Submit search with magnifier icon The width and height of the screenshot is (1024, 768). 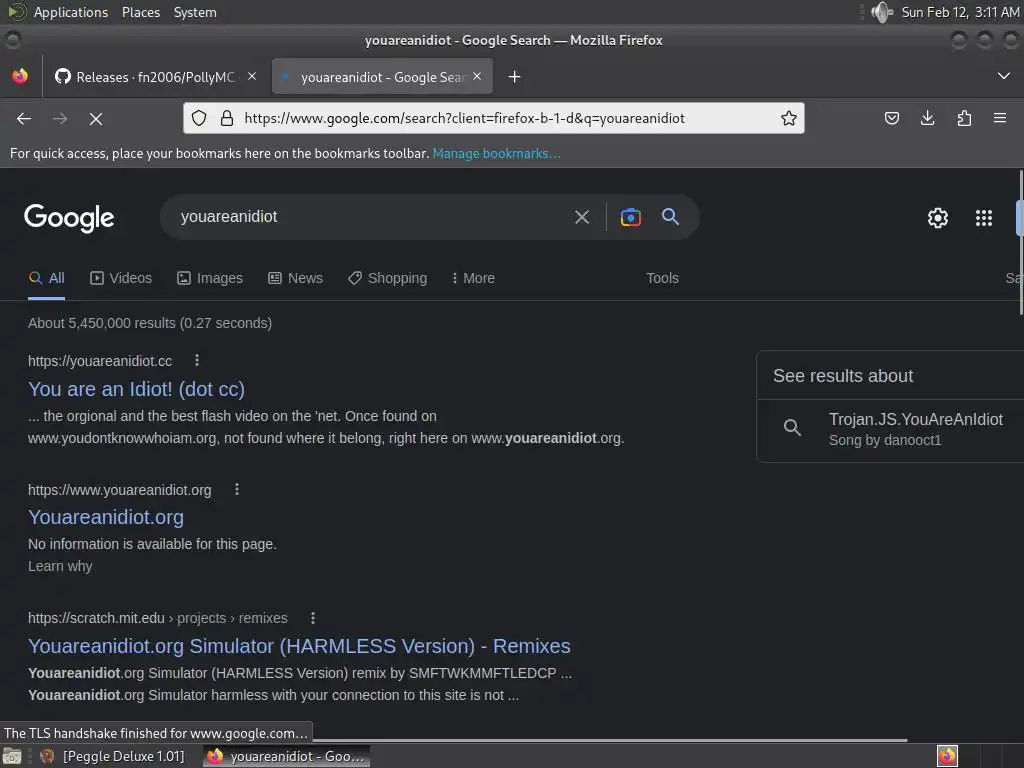click(x=671, y=217)
